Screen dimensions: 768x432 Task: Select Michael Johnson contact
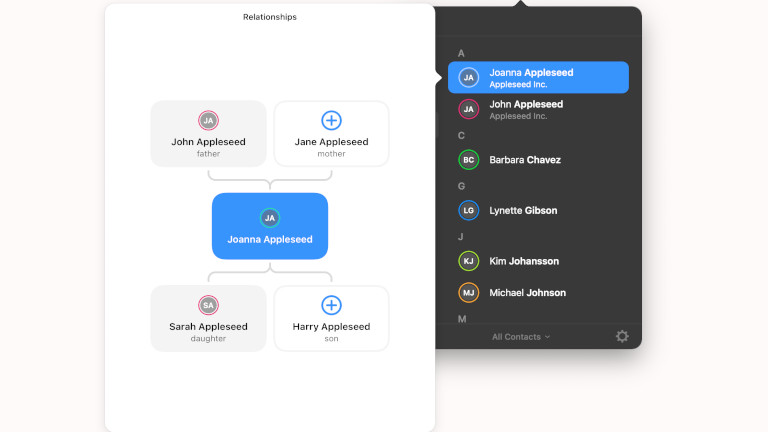click(538, 293)
